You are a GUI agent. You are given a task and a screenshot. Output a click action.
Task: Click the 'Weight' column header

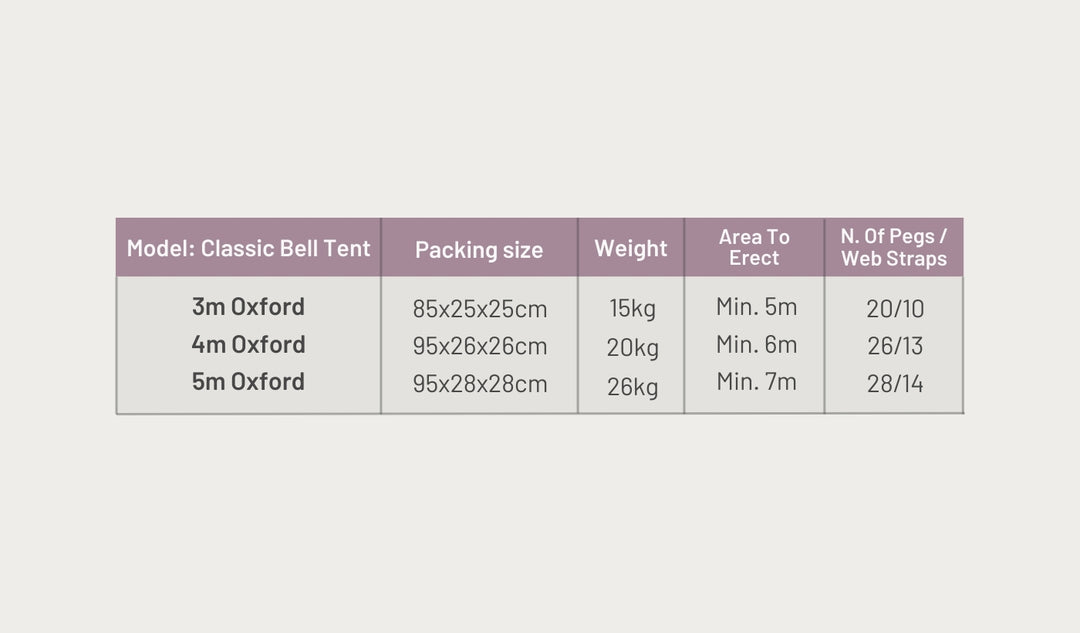pos(631,249)
